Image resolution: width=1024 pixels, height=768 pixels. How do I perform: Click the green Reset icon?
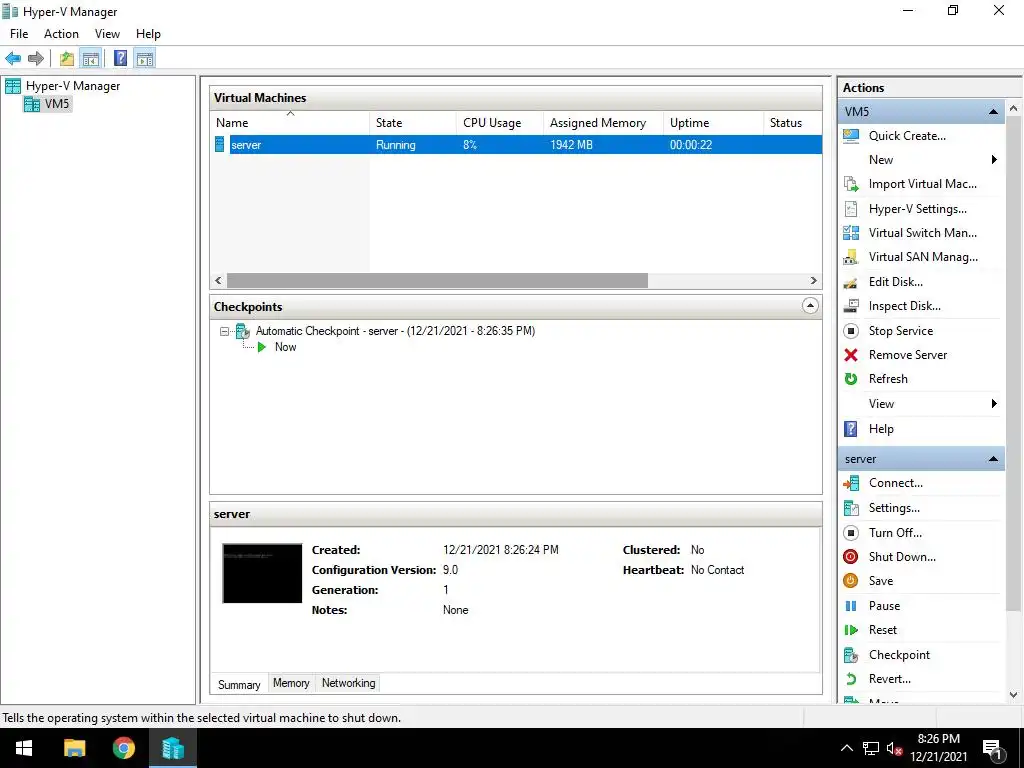[851, 630]
